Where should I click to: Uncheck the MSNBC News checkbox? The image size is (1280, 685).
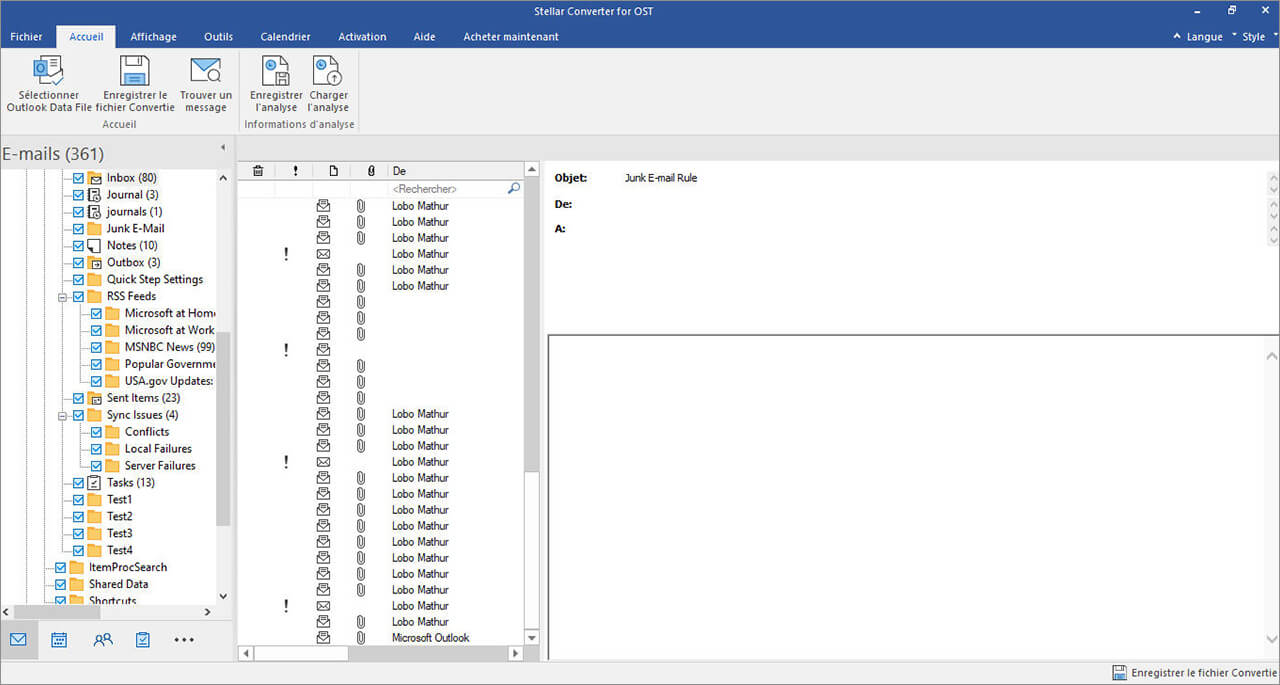[x=97, y=347]
